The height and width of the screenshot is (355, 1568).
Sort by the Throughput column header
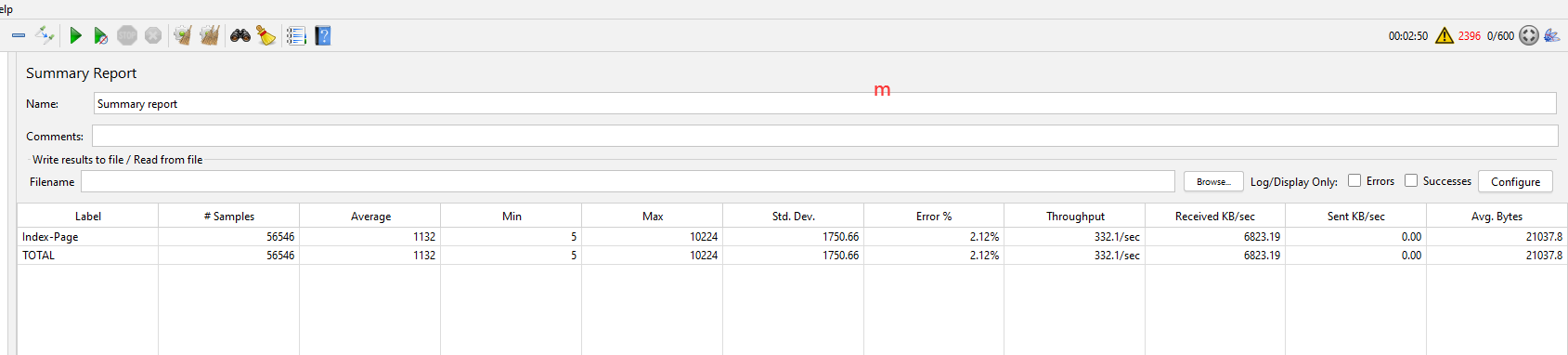(x=1075, y=216)
